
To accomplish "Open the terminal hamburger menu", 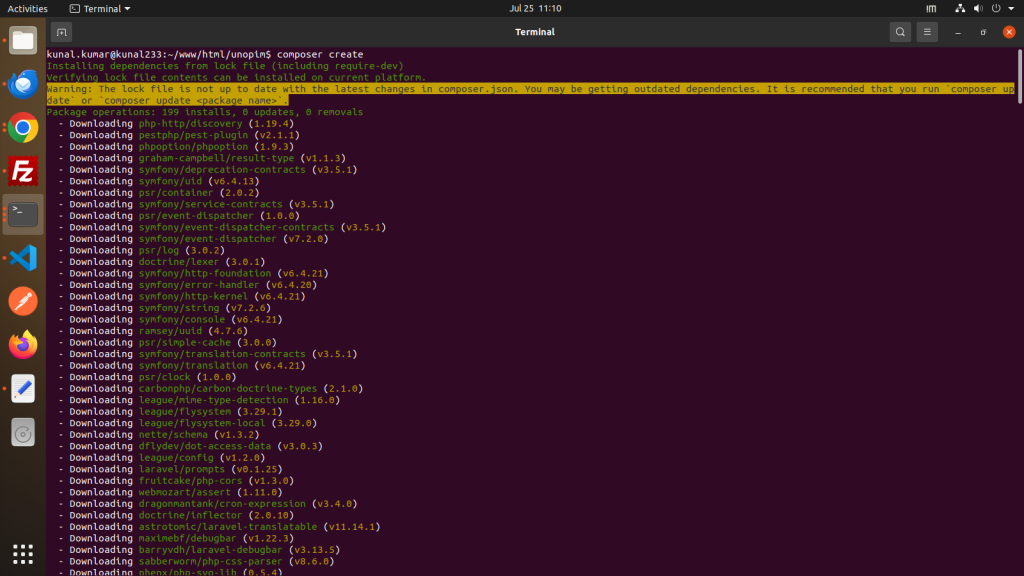I will point(927,32).
